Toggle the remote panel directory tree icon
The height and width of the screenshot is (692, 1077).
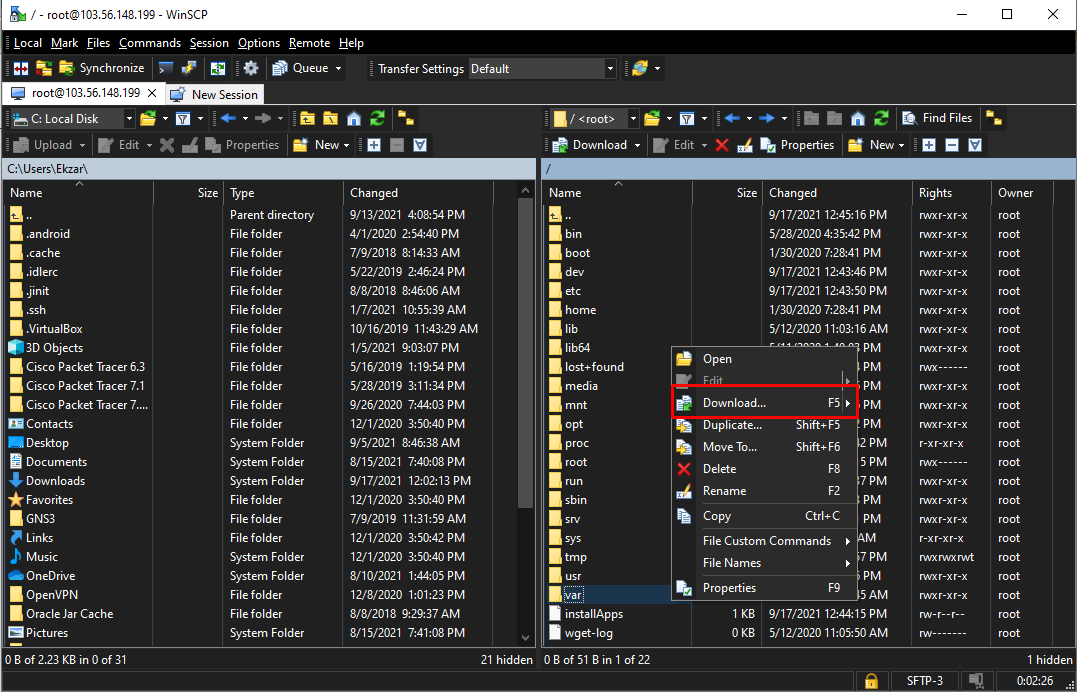click(x=993, y=119)
